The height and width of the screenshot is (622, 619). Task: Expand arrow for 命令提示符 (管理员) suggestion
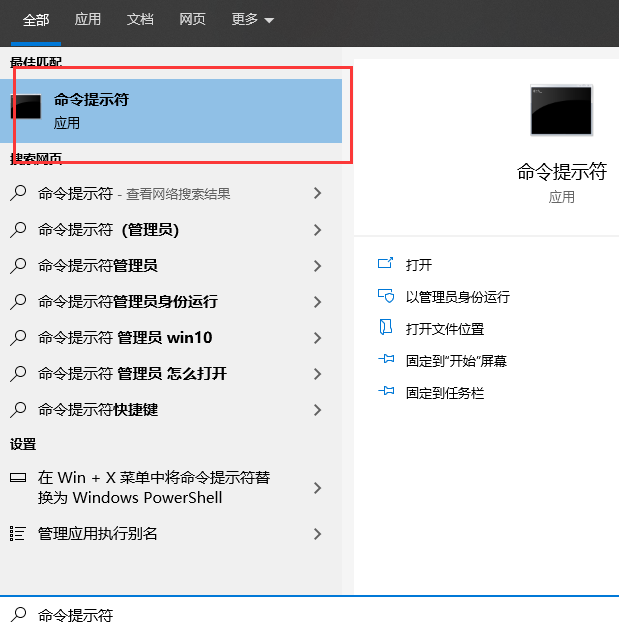pos(317,230)
